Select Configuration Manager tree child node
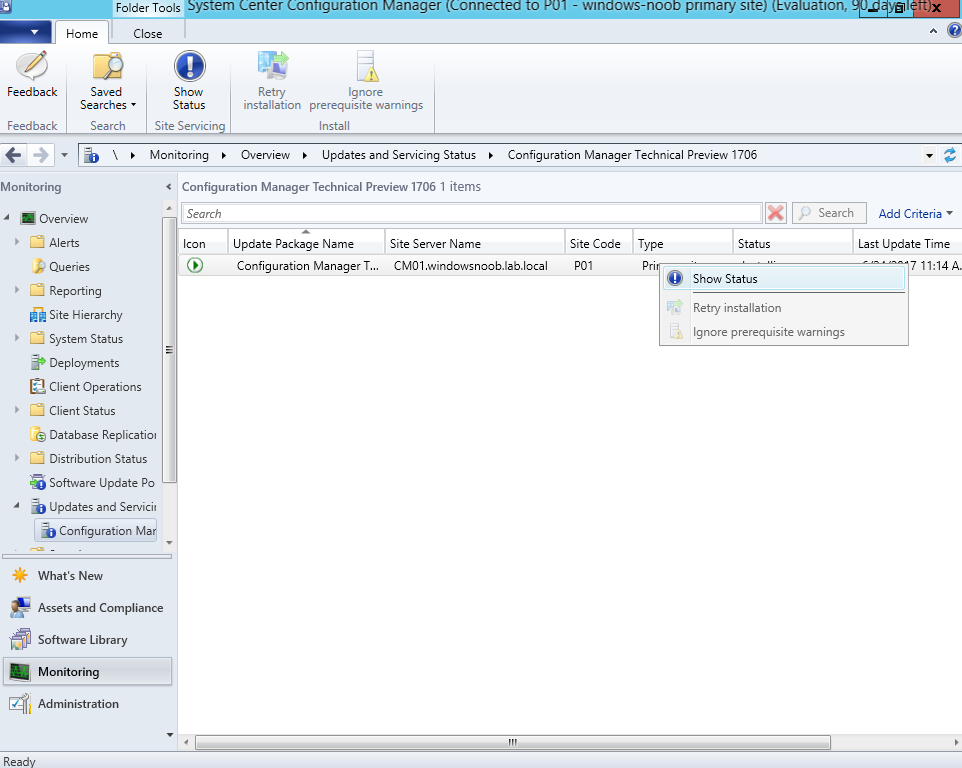This screenshot has width=962, height=768. click(x=98, y=531)
